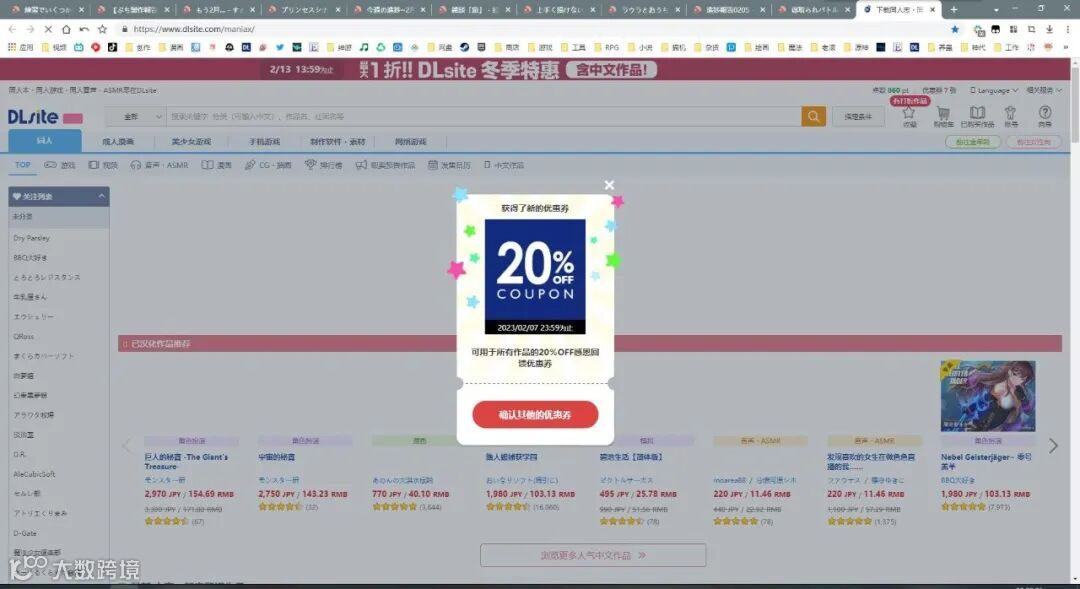1080x589 pixels.
Task: Open the Nebel Geisterjäger product thumbnail
Action: [x=988, y=396]
